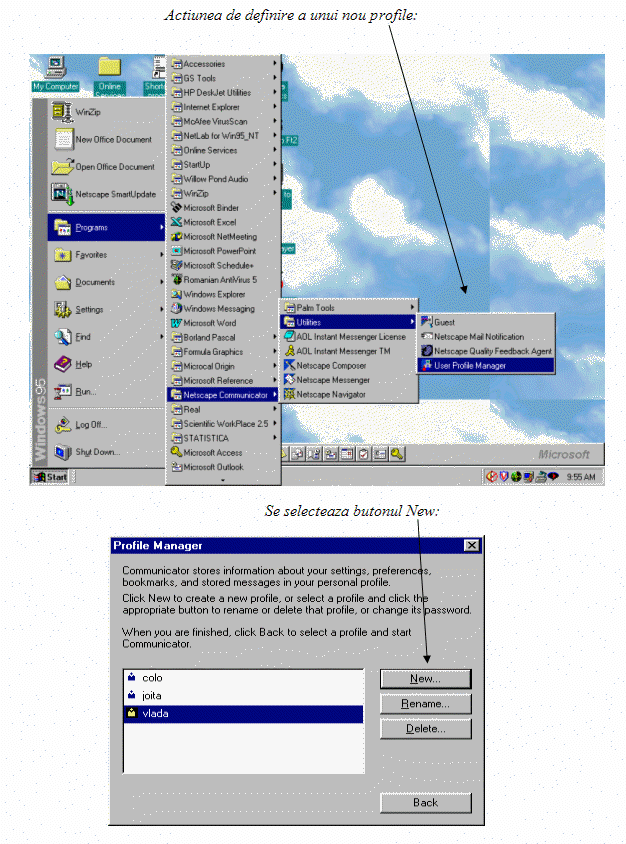This screenshot has width=626, height=844.
Task: Select McAfee VirusScan menu entry
Action: pyautogui.click(x=223, y=122)
